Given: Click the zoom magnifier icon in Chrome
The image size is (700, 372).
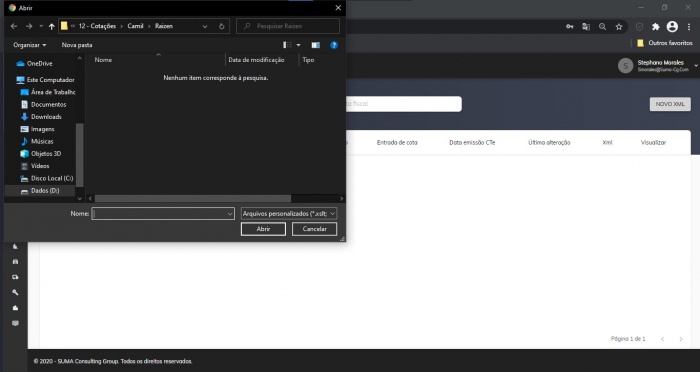Looking at the screenshot, I should pyautogui.click(x=602, y=27).
